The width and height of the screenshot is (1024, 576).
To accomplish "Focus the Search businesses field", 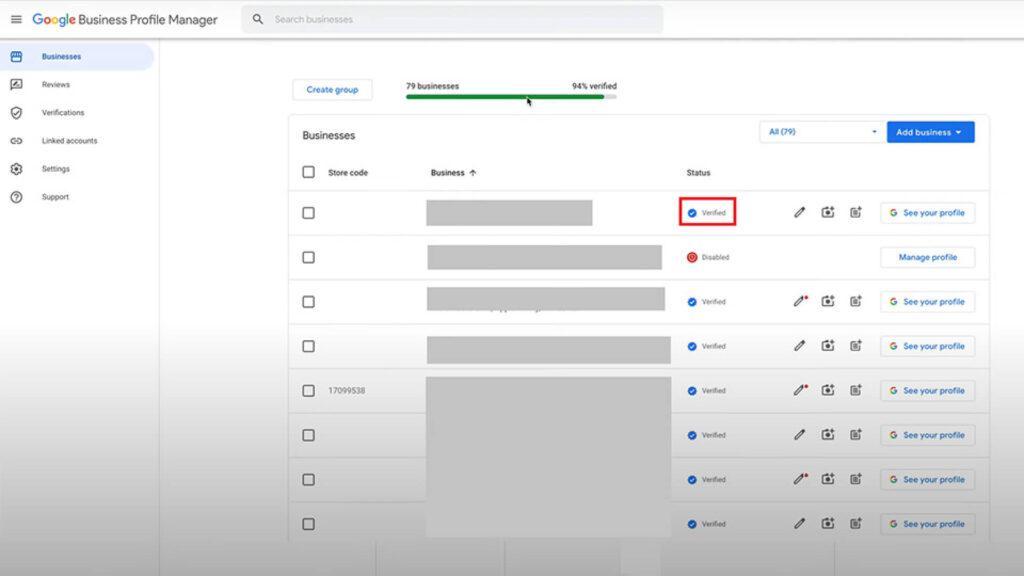I will coord(452,20).
